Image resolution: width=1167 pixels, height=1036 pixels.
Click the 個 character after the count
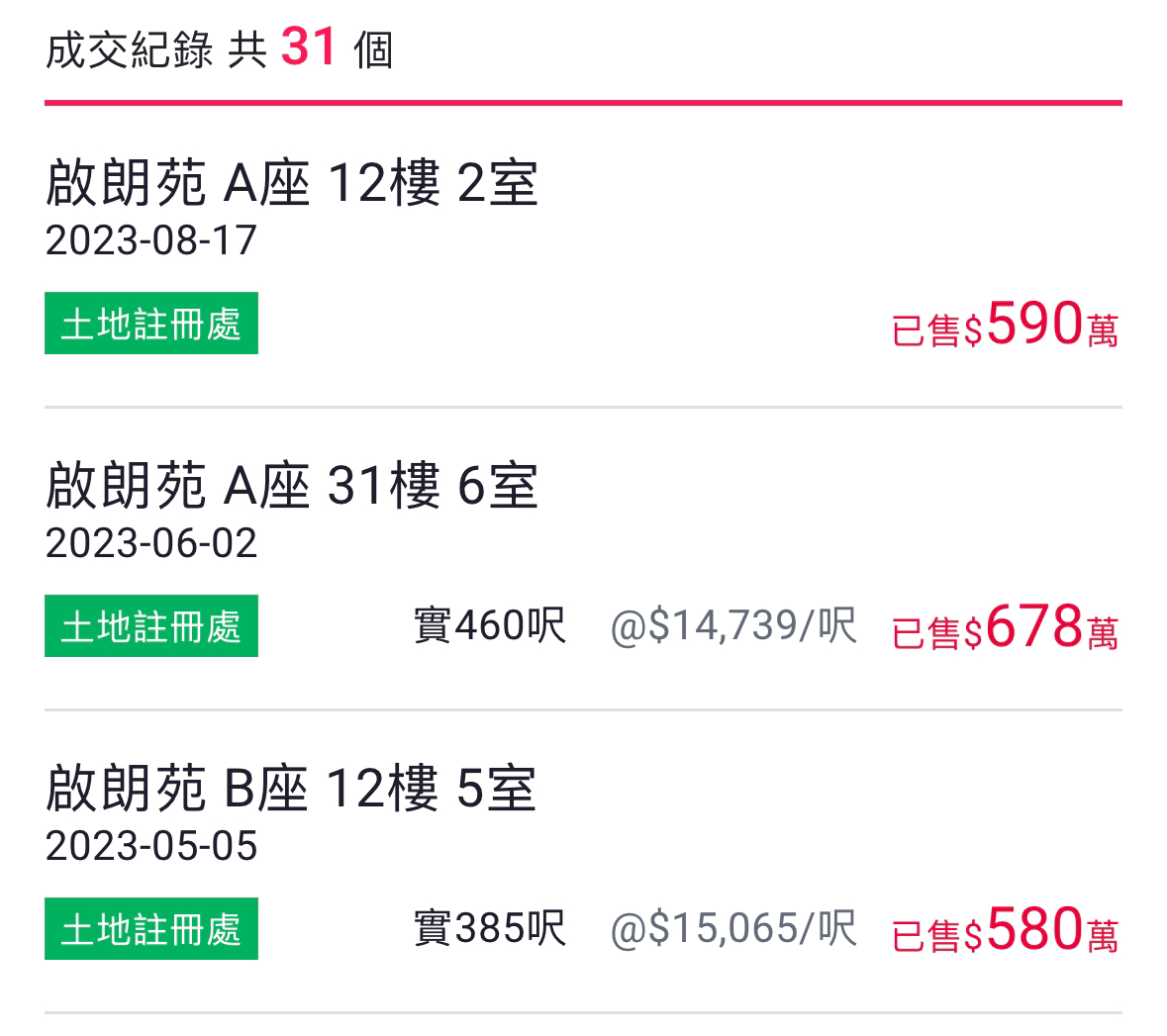[373, 49]
